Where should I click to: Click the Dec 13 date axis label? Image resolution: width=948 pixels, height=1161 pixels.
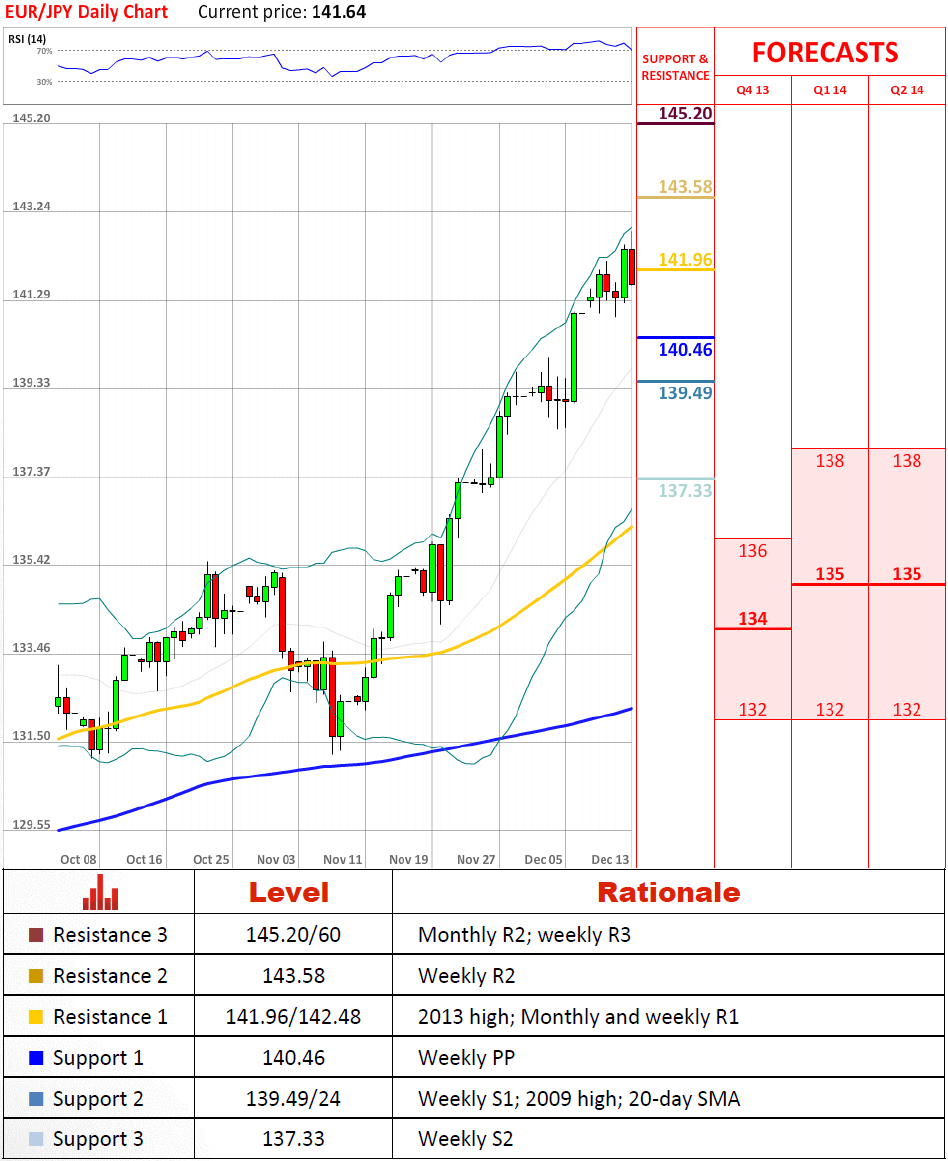[610, 860]
